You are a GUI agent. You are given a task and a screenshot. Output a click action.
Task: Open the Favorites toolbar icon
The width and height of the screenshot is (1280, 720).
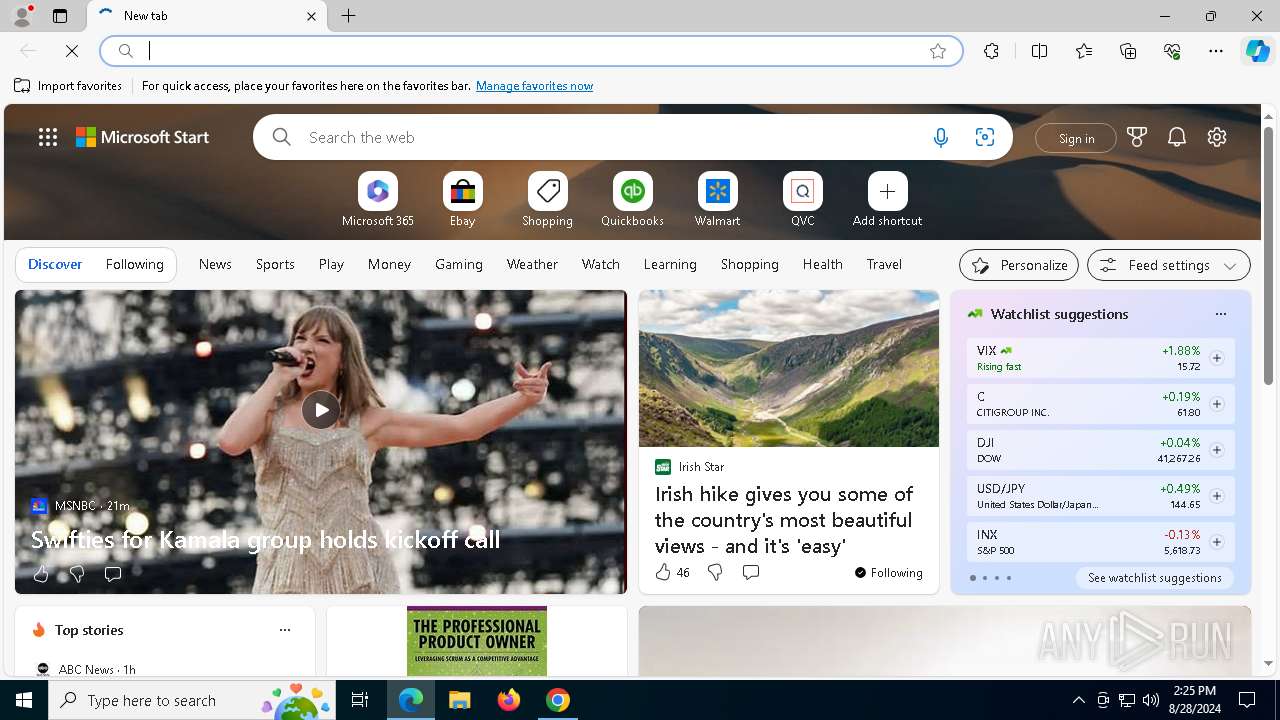[1084, 51]
